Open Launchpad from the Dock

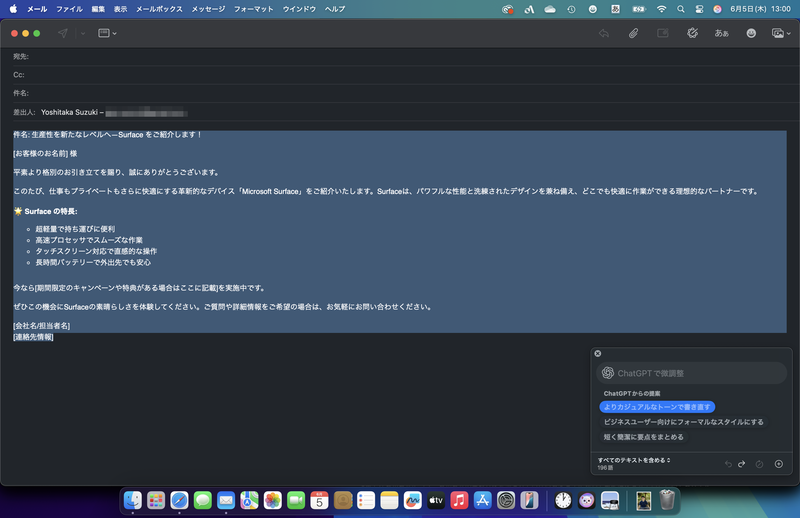pos(156,500)
